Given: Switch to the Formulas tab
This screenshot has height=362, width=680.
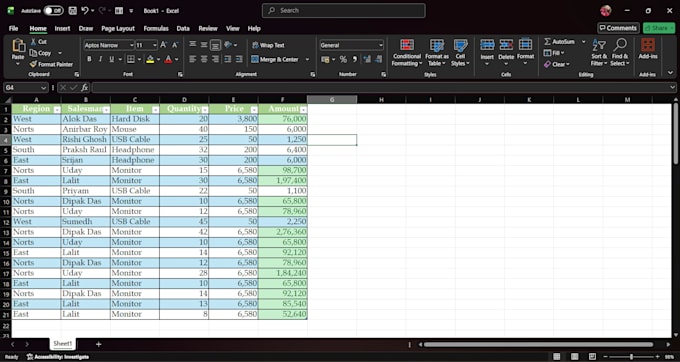Looking at the screenshot, I should [156, 28].
